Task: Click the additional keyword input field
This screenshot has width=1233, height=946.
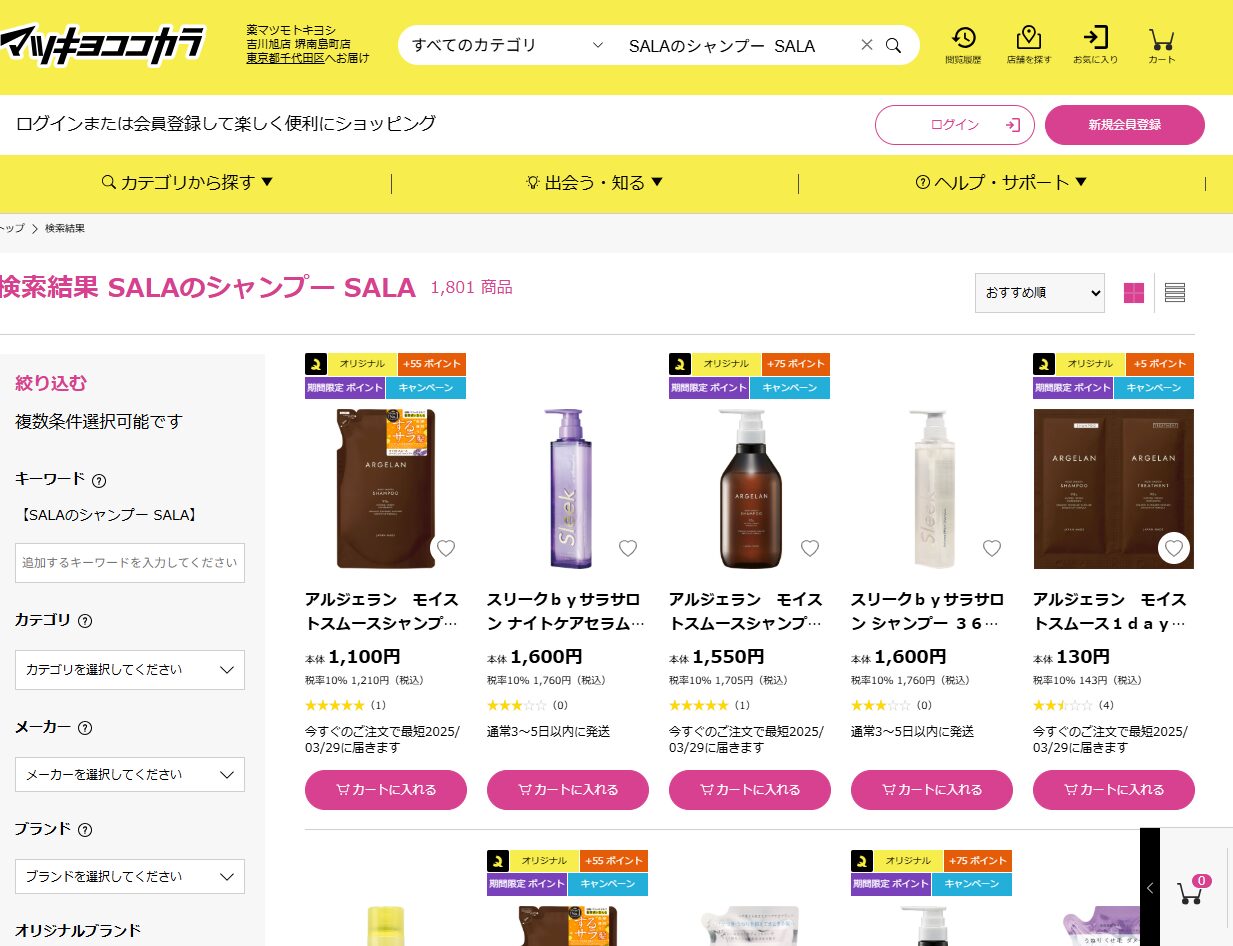Action: 130,563
